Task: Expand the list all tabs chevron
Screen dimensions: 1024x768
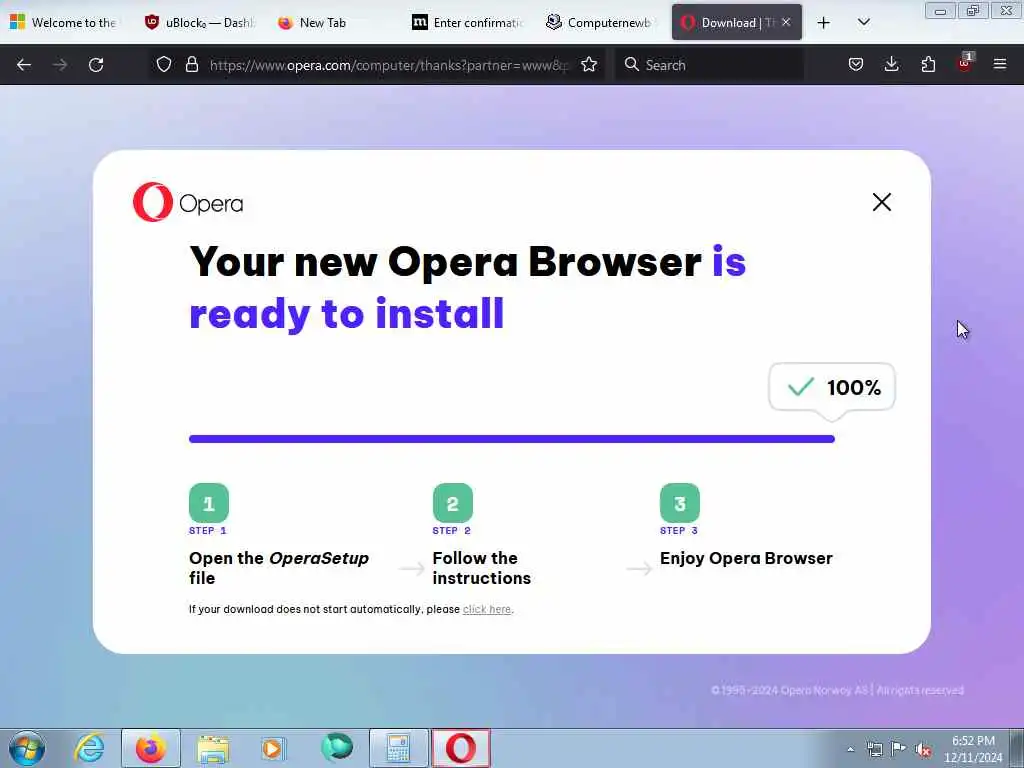Action: click(863, 22)
